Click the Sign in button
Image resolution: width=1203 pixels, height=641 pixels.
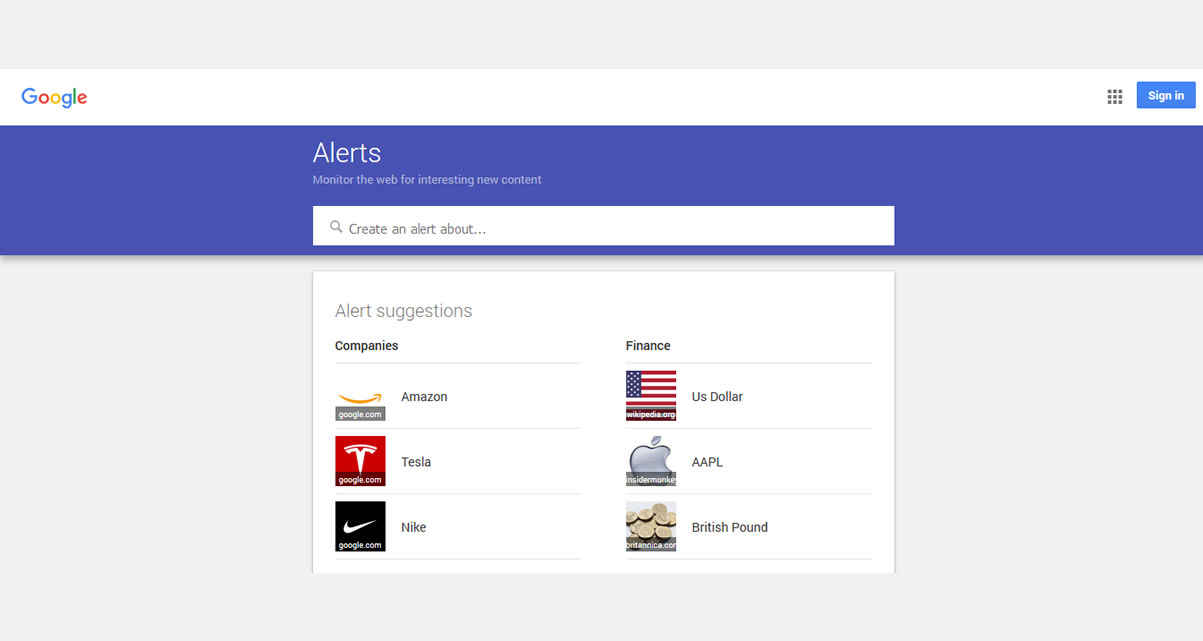(1166, 95)
